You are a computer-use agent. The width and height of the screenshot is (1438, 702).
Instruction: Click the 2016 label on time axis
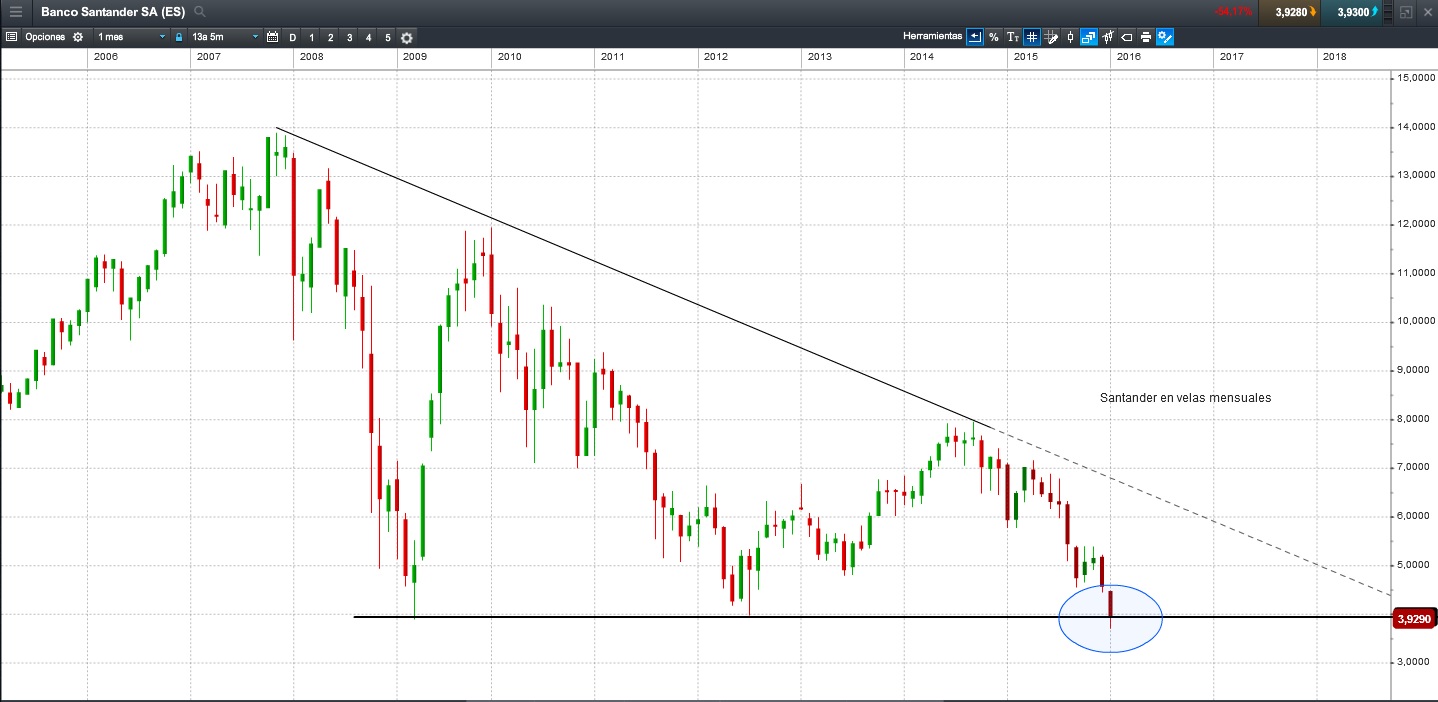pyautogui.click(x=1129, y=57)
